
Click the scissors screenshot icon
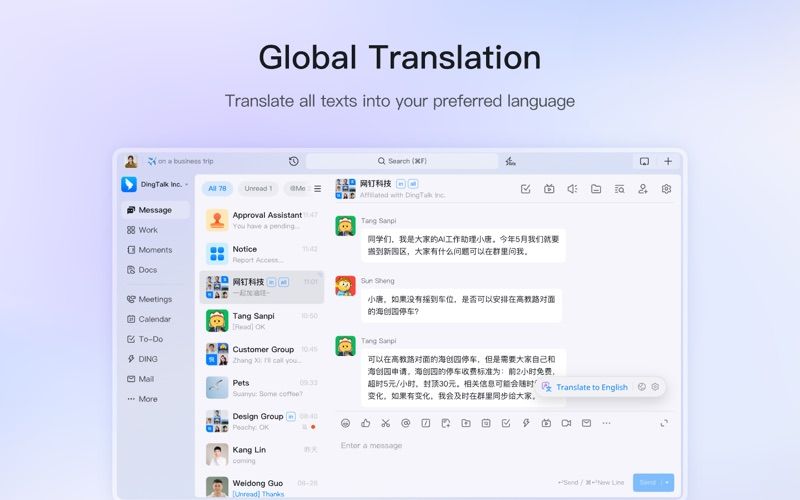tap(386, 423)
